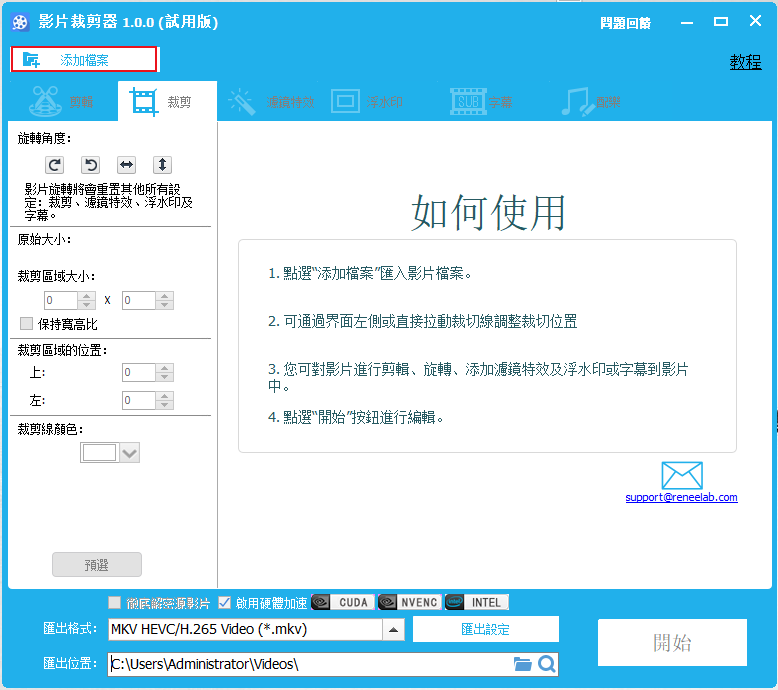Viewport: 778px width, 690px height.
Task: Select the 裁剪 crop tab
Action: pyautogui.click(x=167, y=101)
